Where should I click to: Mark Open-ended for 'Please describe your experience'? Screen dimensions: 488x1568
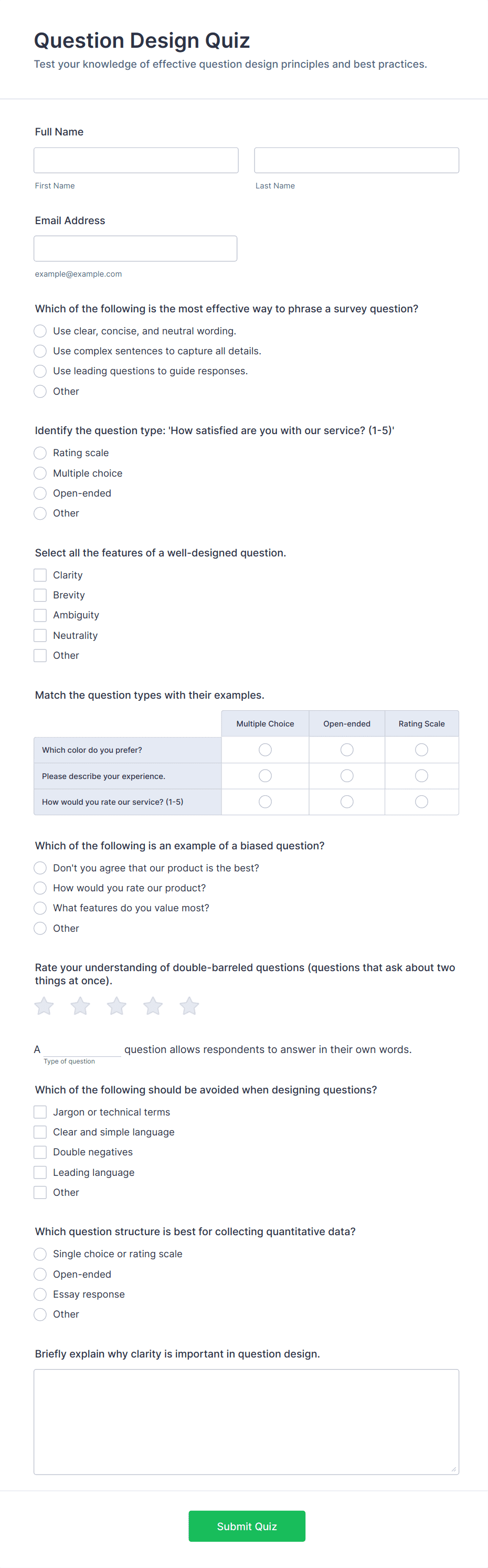[x=347, y=776]
